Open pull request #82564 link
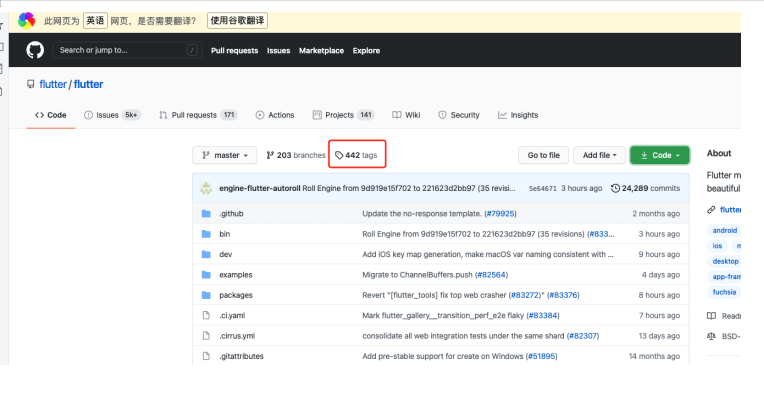Viewport: 764px width, 404px height. tap(492, 275)
